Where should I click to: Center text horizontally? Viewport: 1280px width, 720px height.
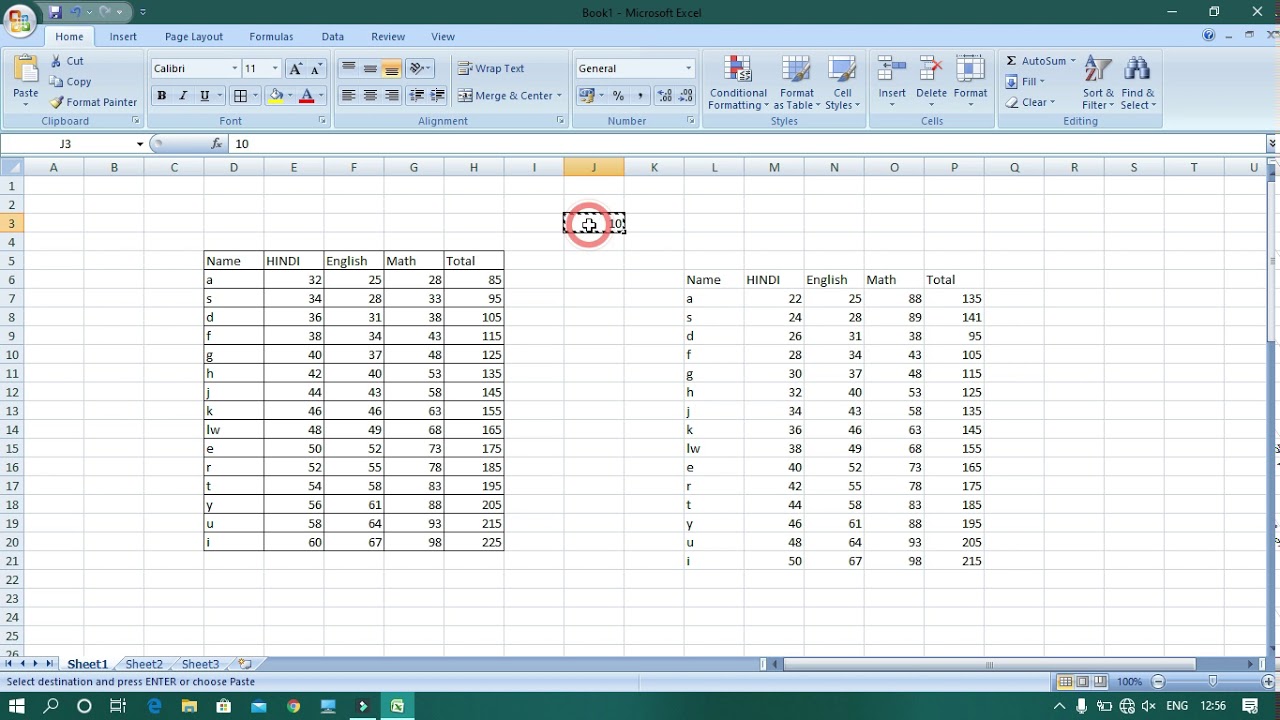[370, 96]
